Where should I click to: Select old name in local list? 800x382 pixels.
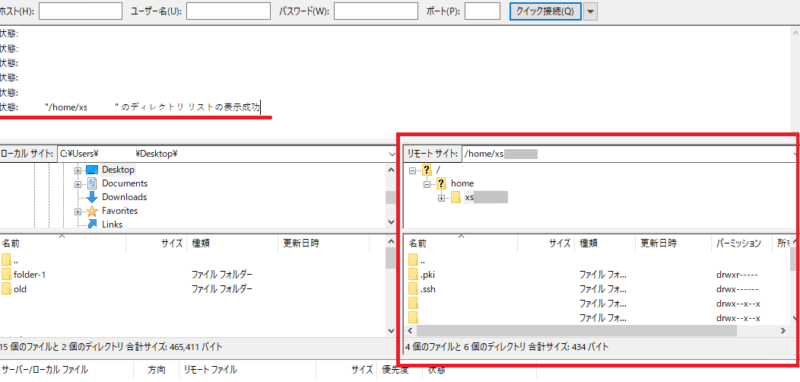point(20,289)
